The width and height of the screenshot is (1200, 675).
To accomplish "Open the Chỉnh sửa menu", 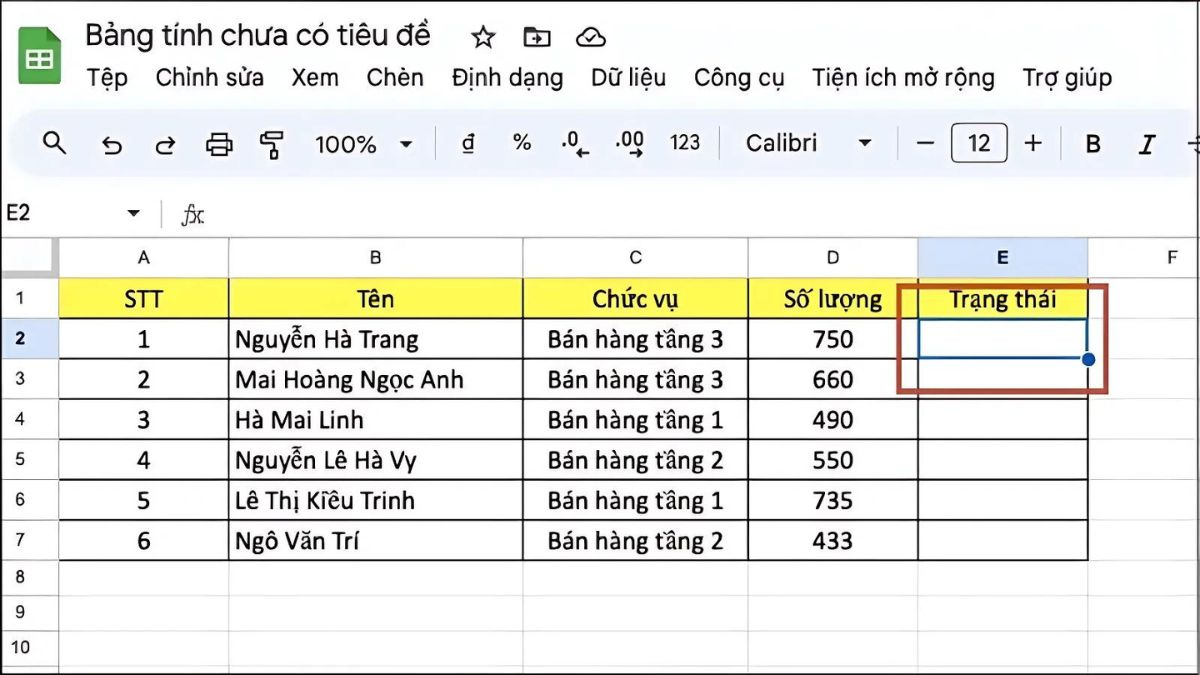I will pyautogui.click(x=210, y=78).
